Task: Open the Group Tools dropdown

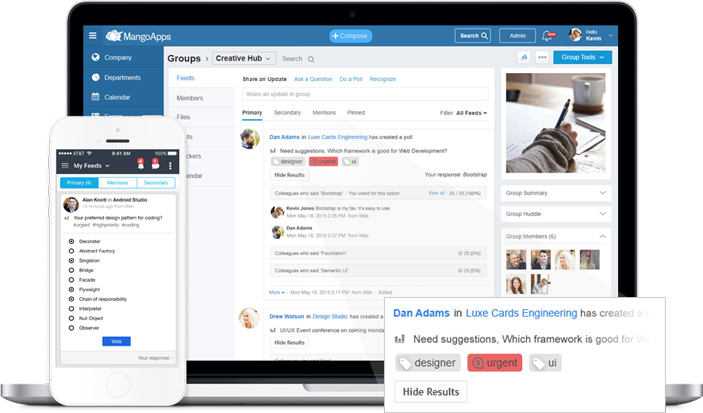Action: pyautogui.click(x=582, y=57)
